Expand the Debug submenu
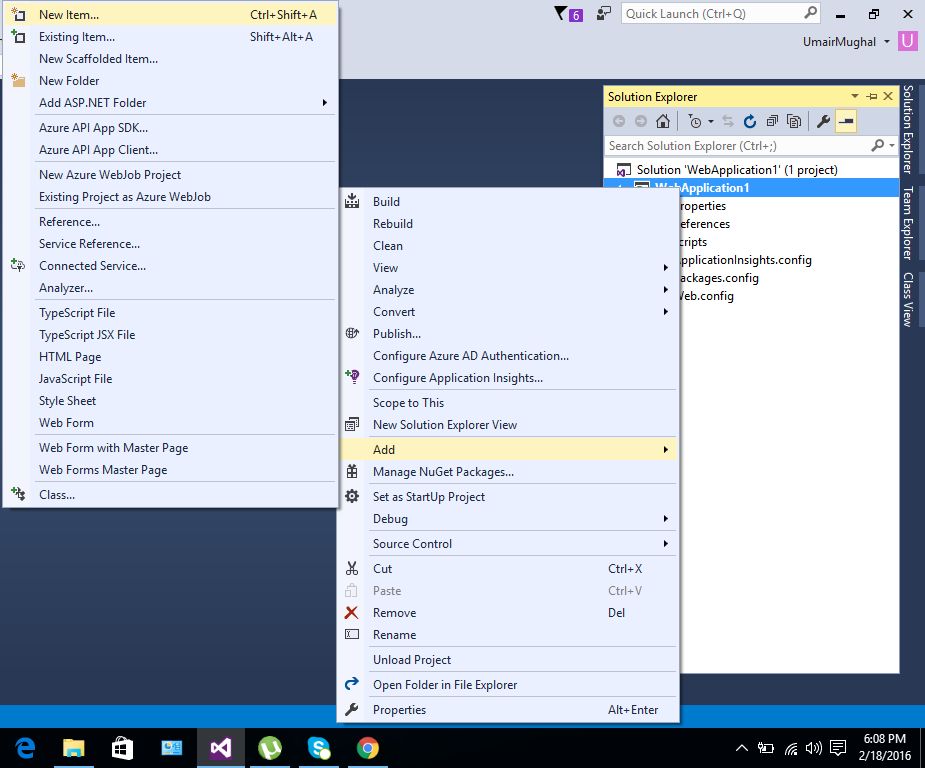This screenshot has height=768, width=925. coord(508,519)
